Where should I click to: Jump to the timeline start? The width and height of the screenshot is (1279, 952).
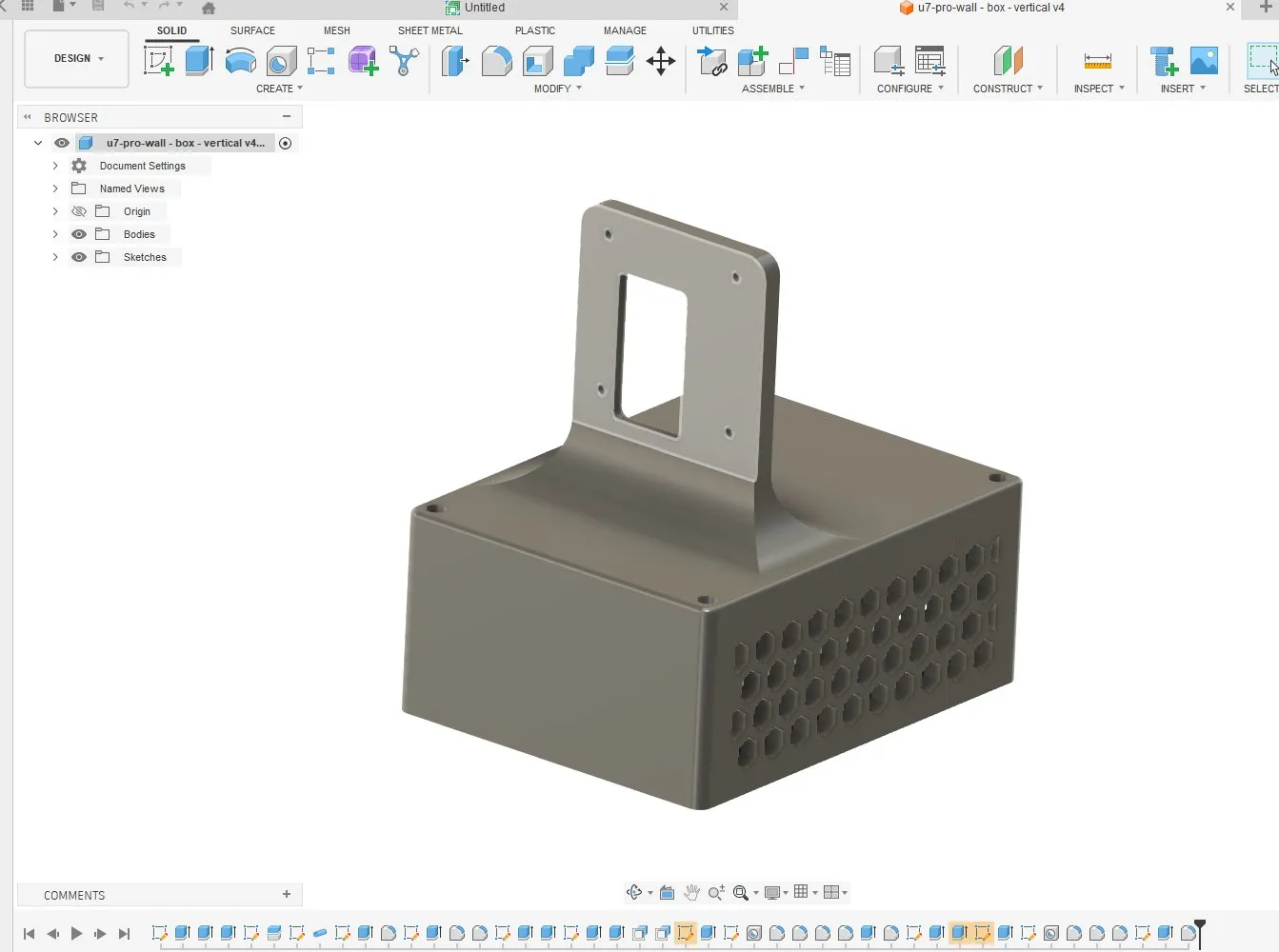point(29,934)
